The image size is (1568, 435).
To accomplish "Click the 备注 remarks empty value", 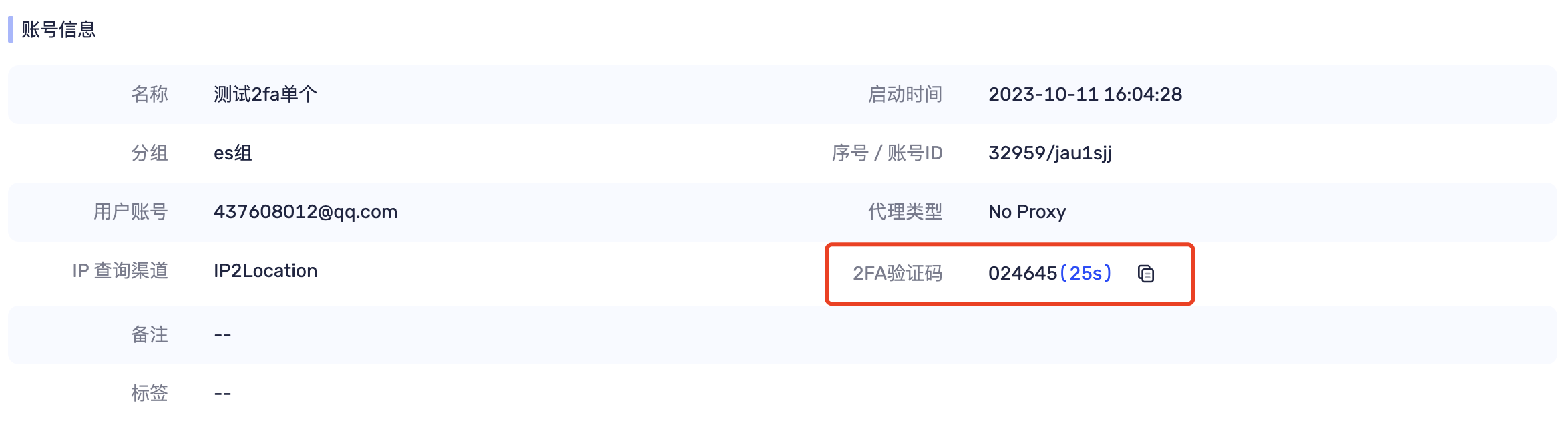I will pyautogui.click(x=222, y=335).
